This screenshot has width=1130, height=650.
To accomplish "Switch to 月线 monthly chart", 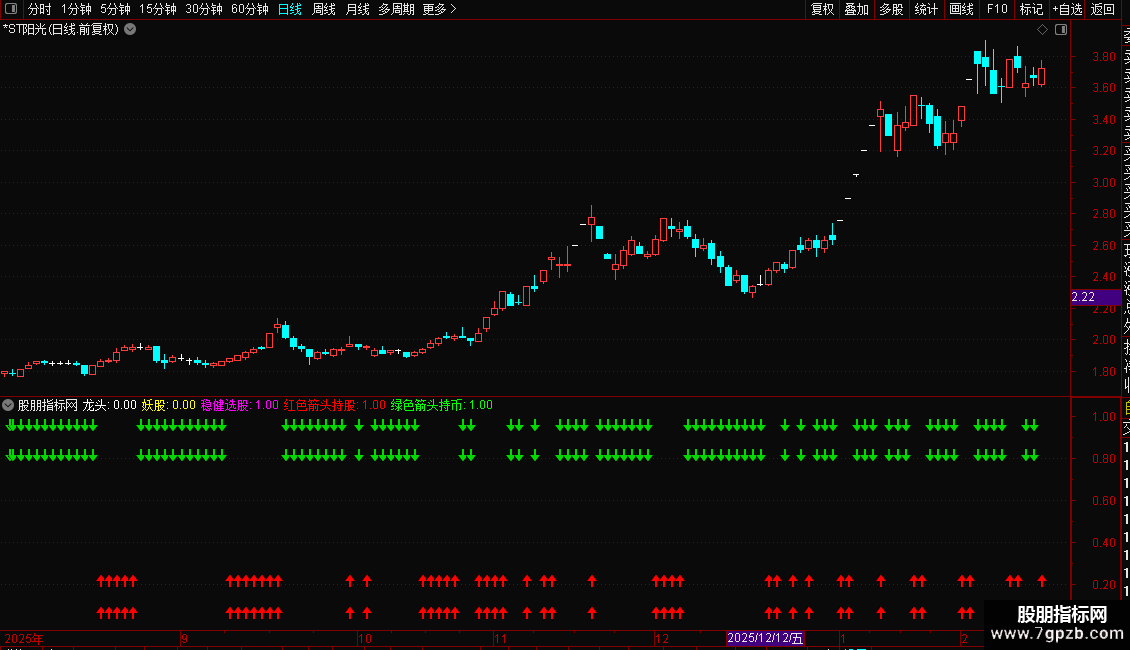I will (x=357, y=9).
